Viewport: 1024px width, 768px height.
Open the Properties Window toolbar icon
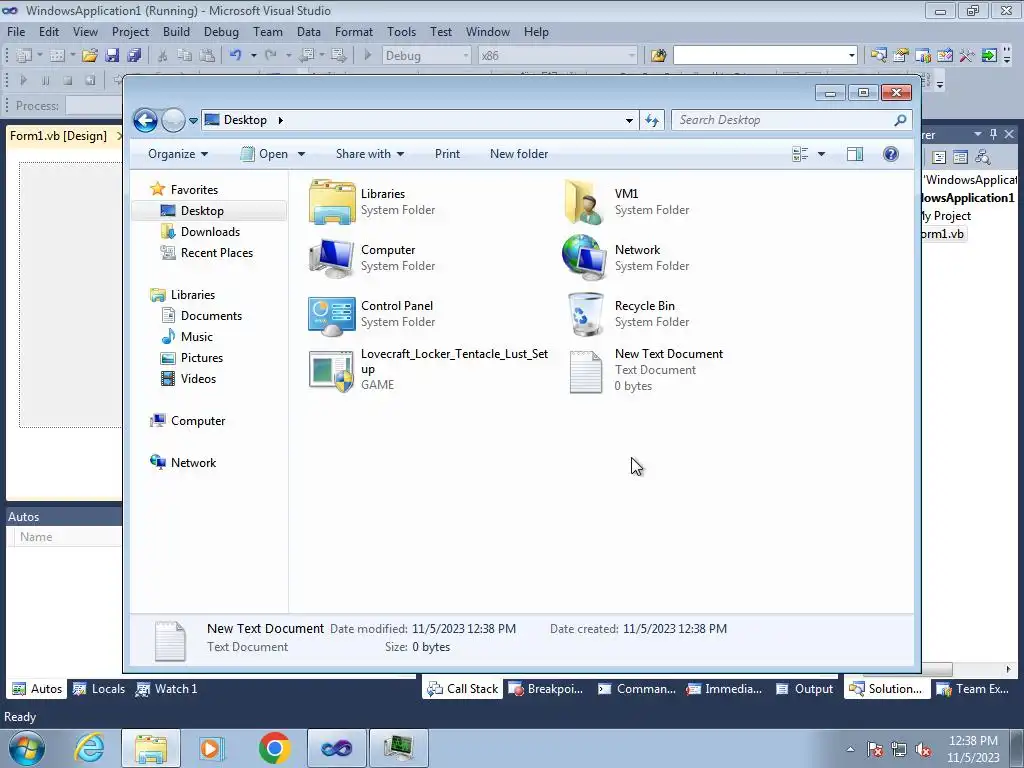901,56
